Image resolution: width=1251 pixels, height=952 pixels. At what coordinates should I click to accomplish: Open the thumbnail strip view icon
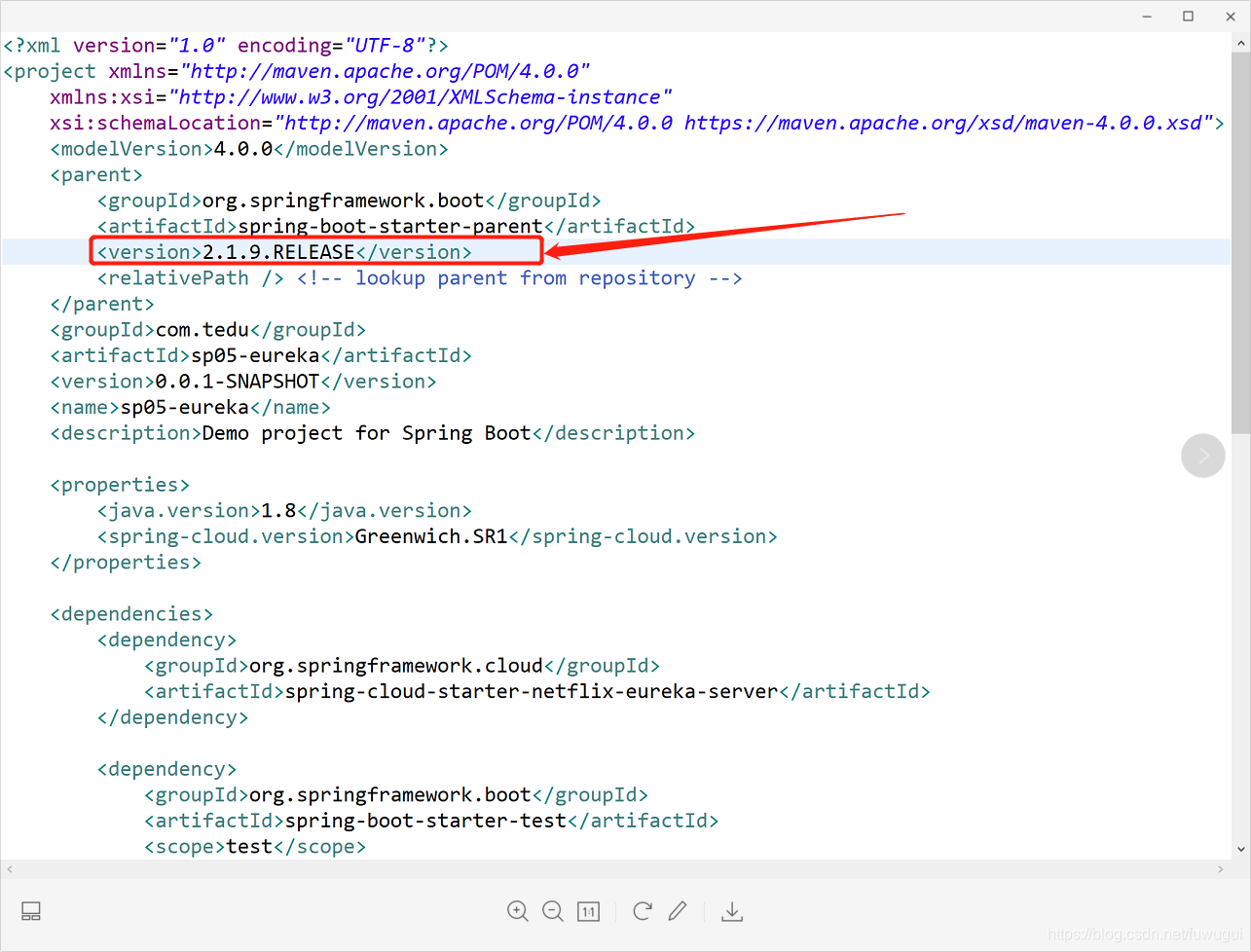point(31,912)
